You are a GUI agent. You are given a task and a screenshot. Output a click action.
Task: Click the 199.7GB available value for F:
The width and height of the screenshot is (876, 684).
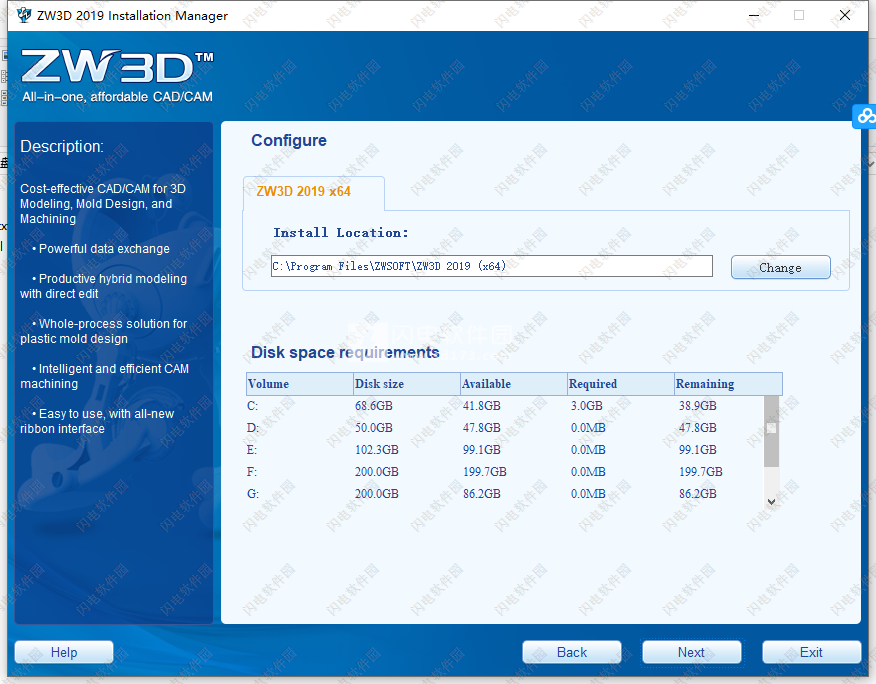click(484, 472)
